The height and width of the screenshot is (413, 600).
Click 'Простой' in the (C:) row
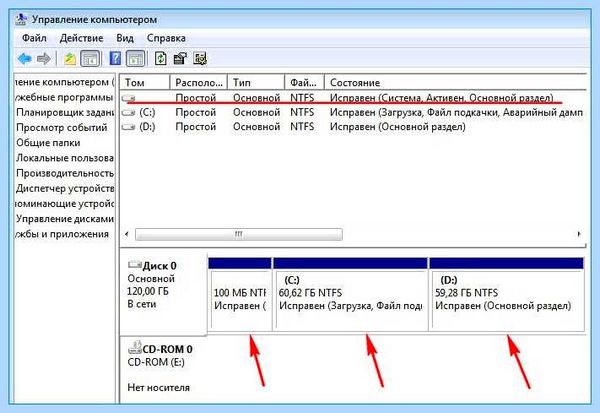196,113
